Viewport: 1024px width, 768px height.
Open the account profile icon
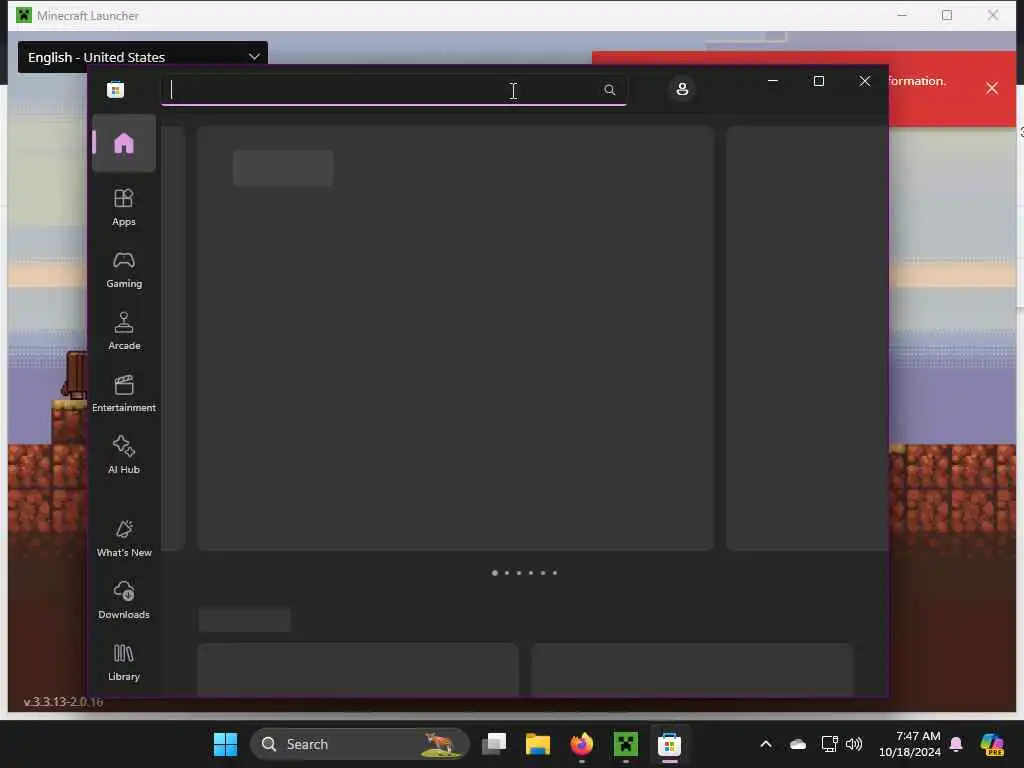[x=682, y=89]
